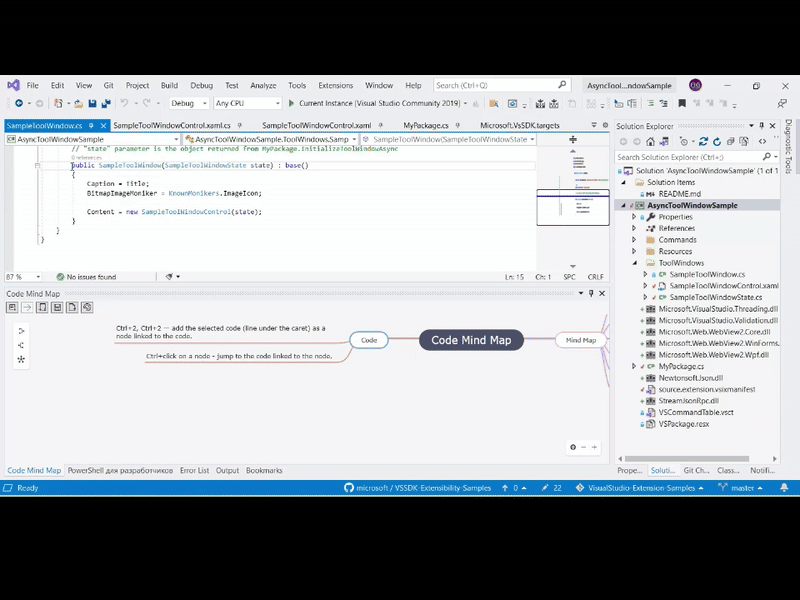Viewport: 800px width, 600px height.
Task: Expand the Commands folder
Action: pyautogui.click(x=634, y=240)
